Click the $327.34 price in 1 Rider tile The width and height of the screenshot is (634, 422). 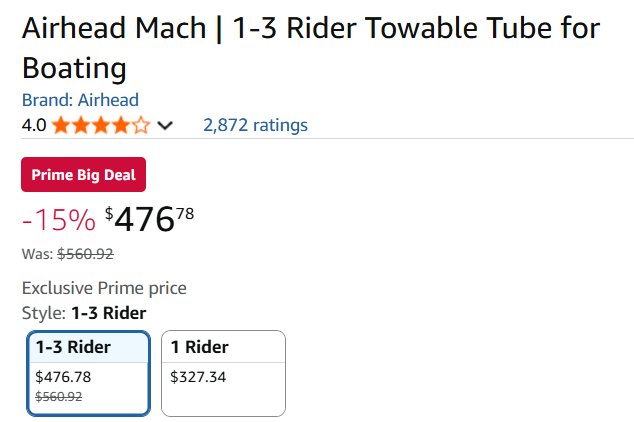[x=198, y=377]
